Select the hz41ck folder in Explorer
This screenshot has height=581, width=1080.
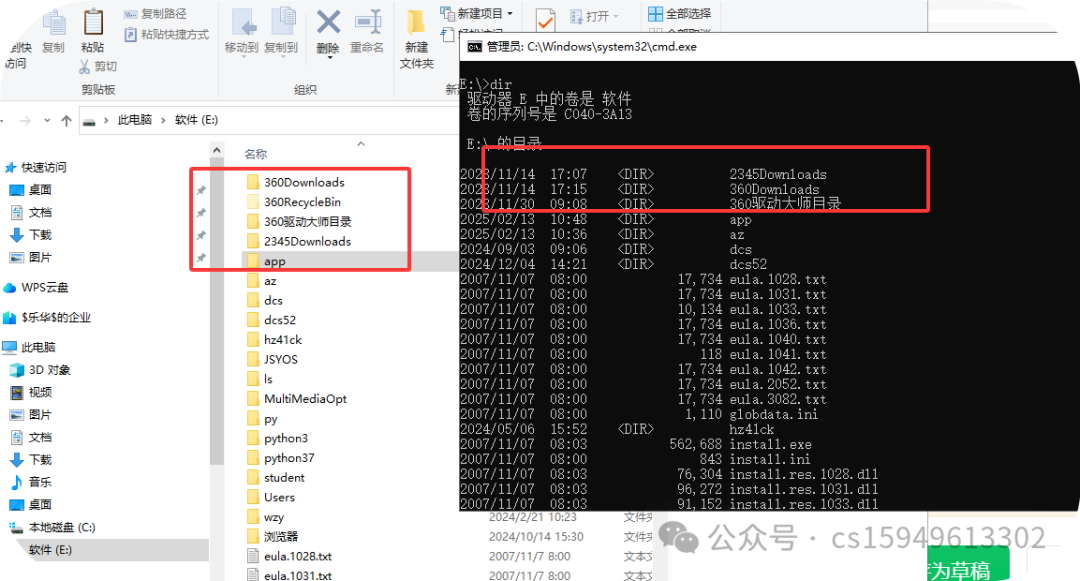coord(282,340)
